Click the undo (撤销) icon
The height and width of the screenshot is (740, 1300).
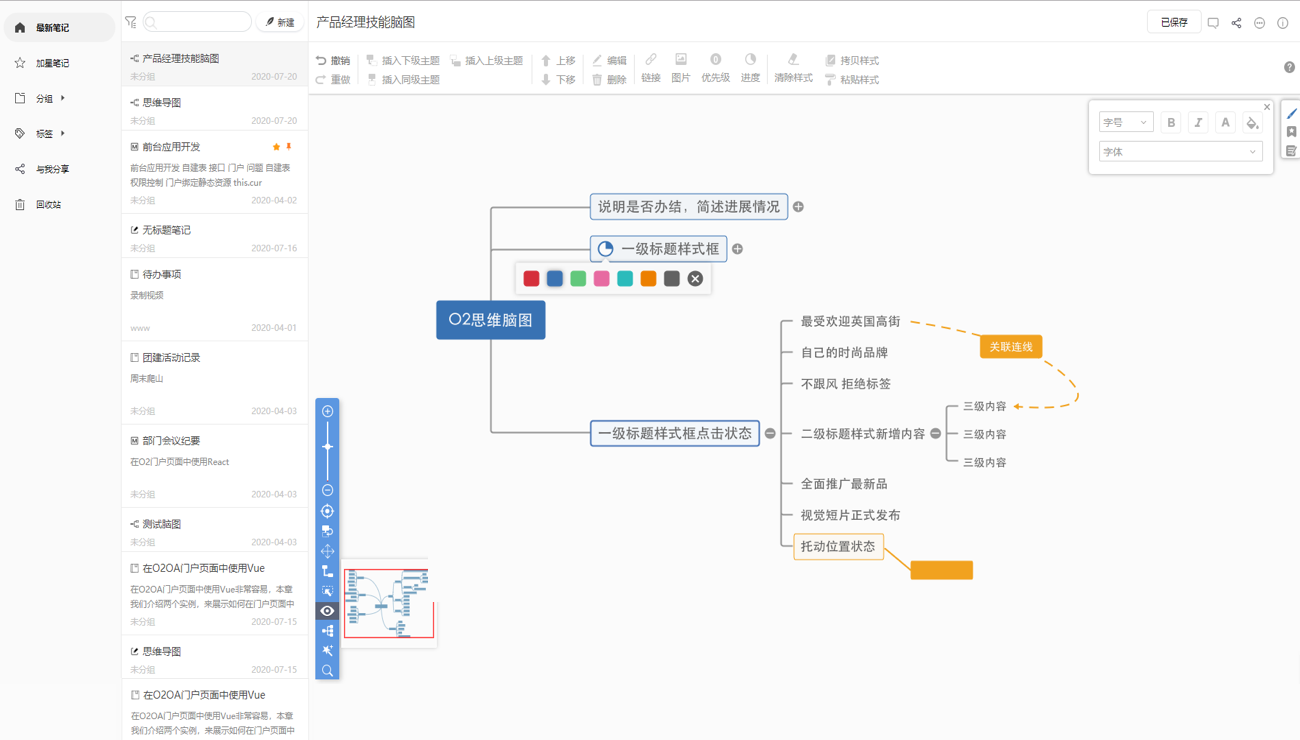[x=322, y=61]
